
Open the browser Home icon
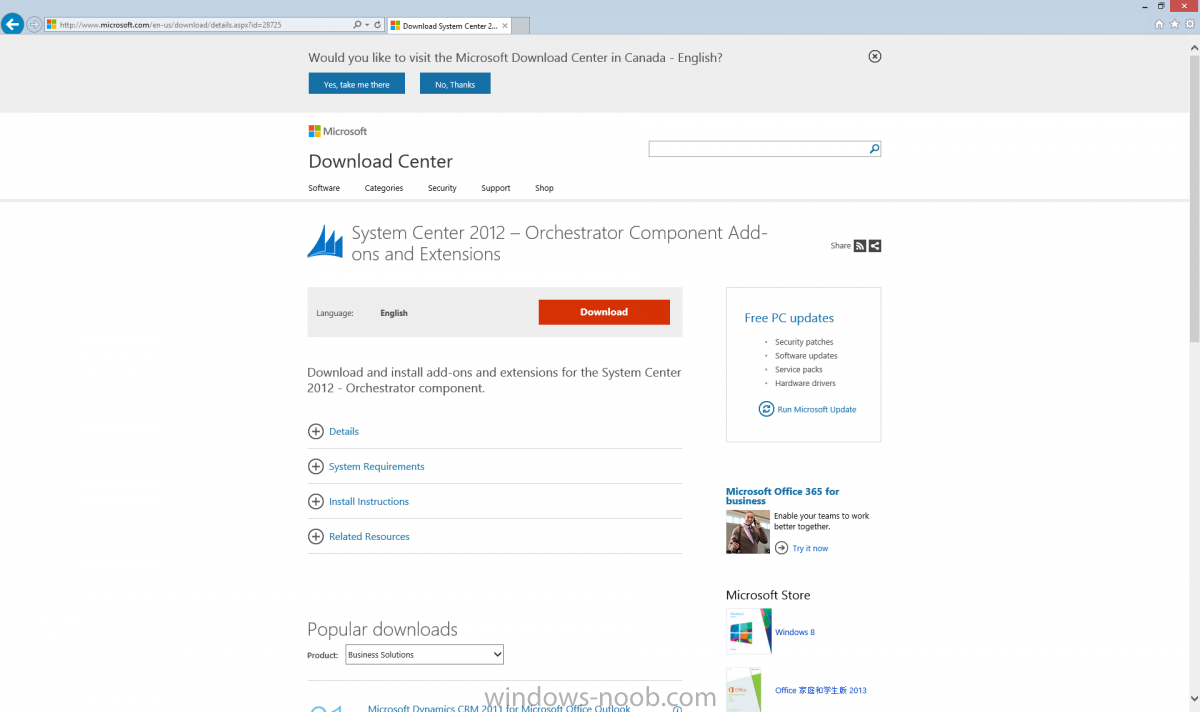1159,24
